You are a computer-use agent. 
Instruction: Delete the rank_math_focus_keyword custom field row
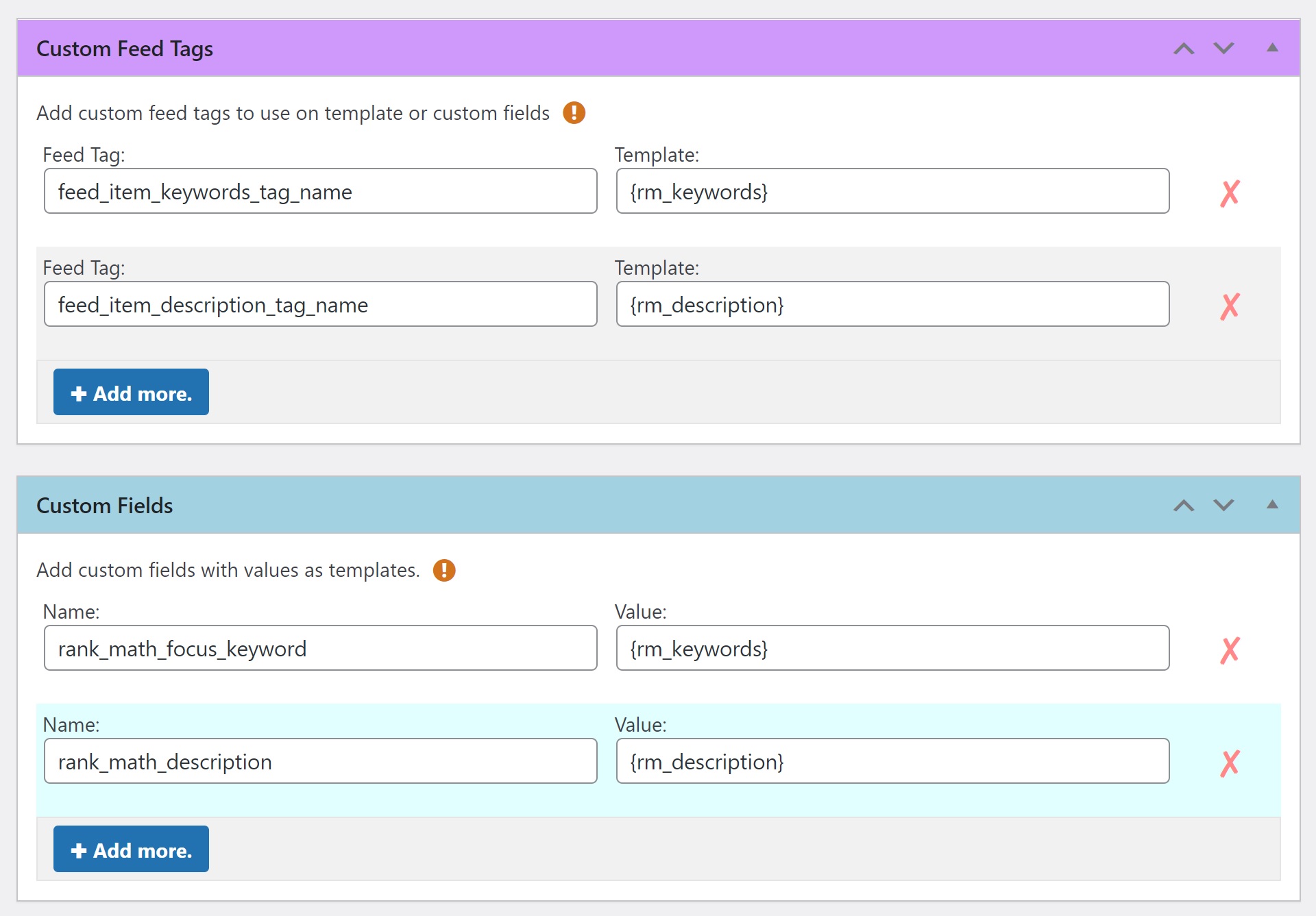(1230, 650)
